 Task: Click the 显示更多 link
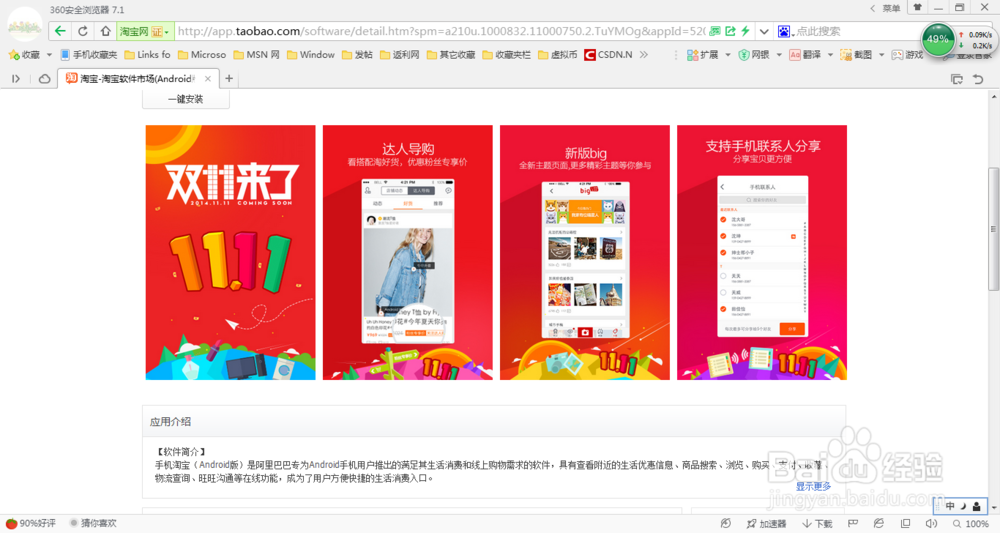click(x=813, y=486)
